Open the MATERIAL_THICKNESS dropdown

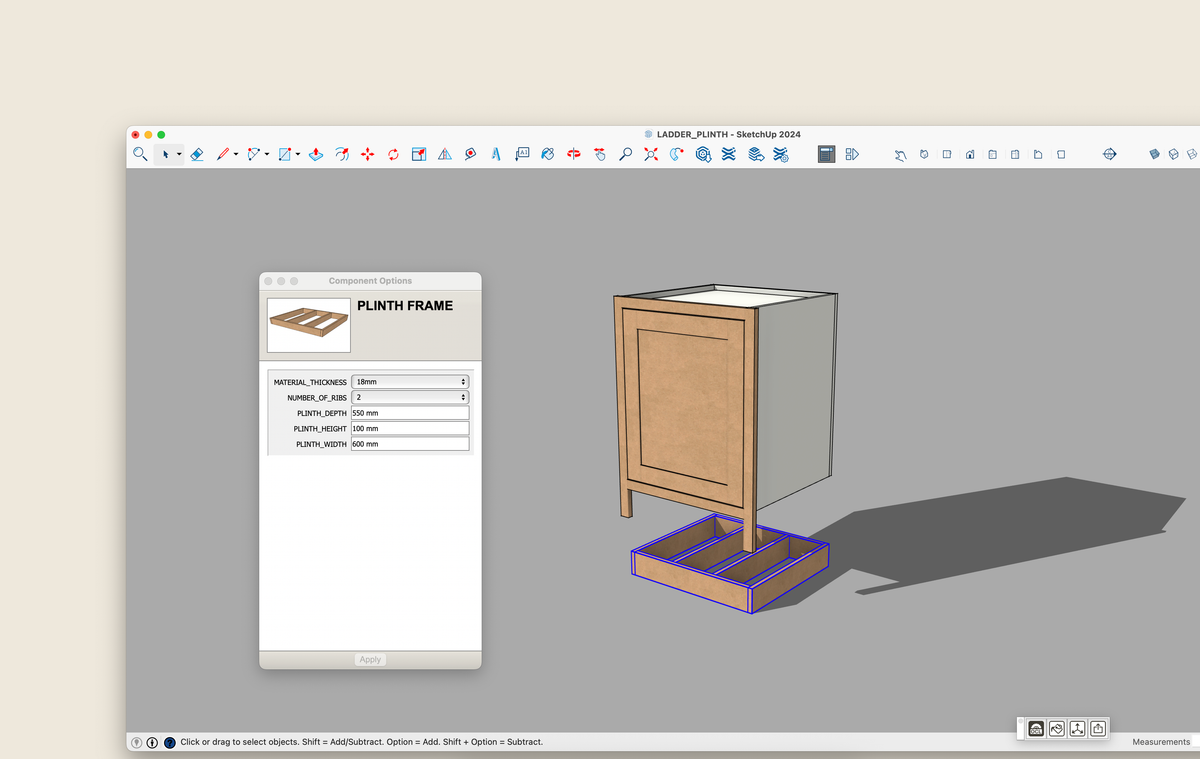coord(410,381)
